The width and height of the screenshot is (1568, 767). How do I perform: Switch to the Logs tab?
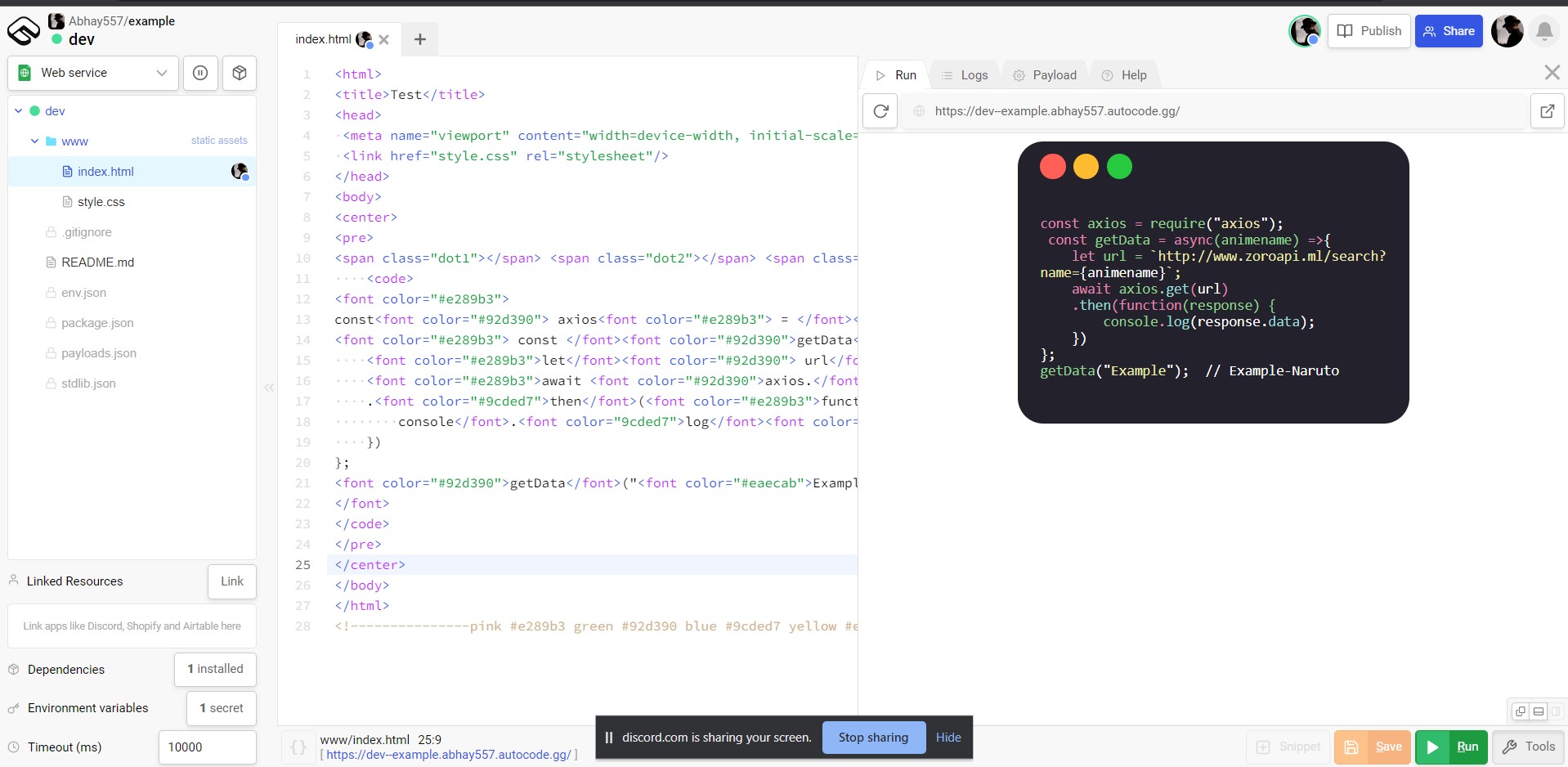965,75
